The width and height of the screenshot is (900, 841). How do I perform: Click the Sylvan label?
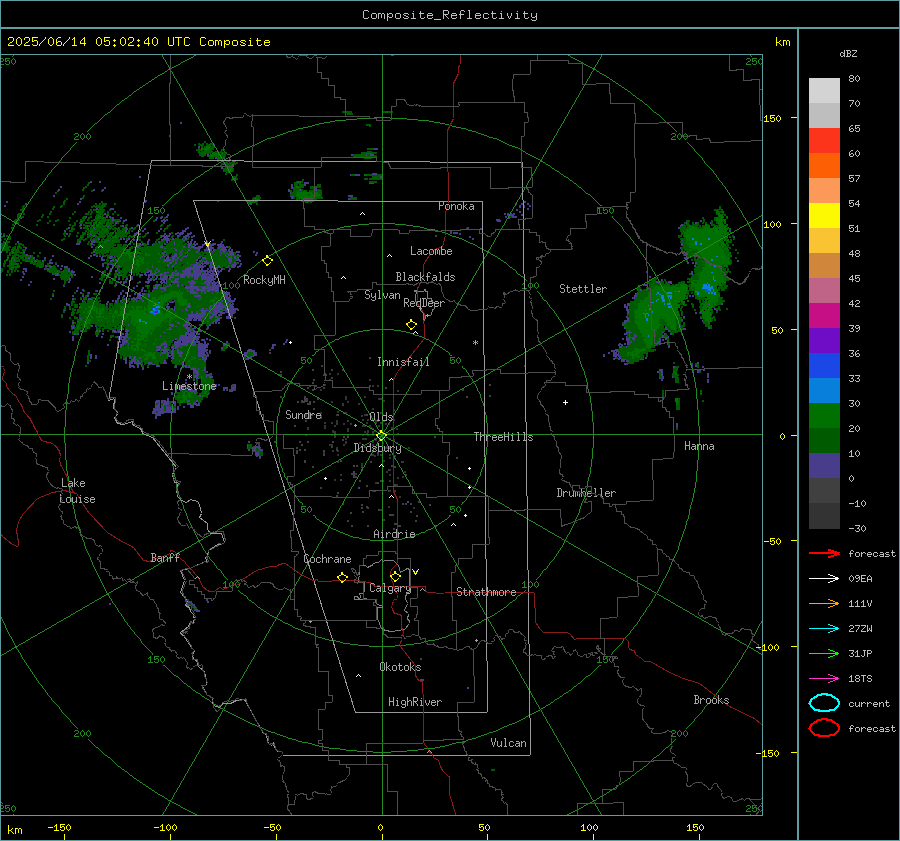(382, 295)
